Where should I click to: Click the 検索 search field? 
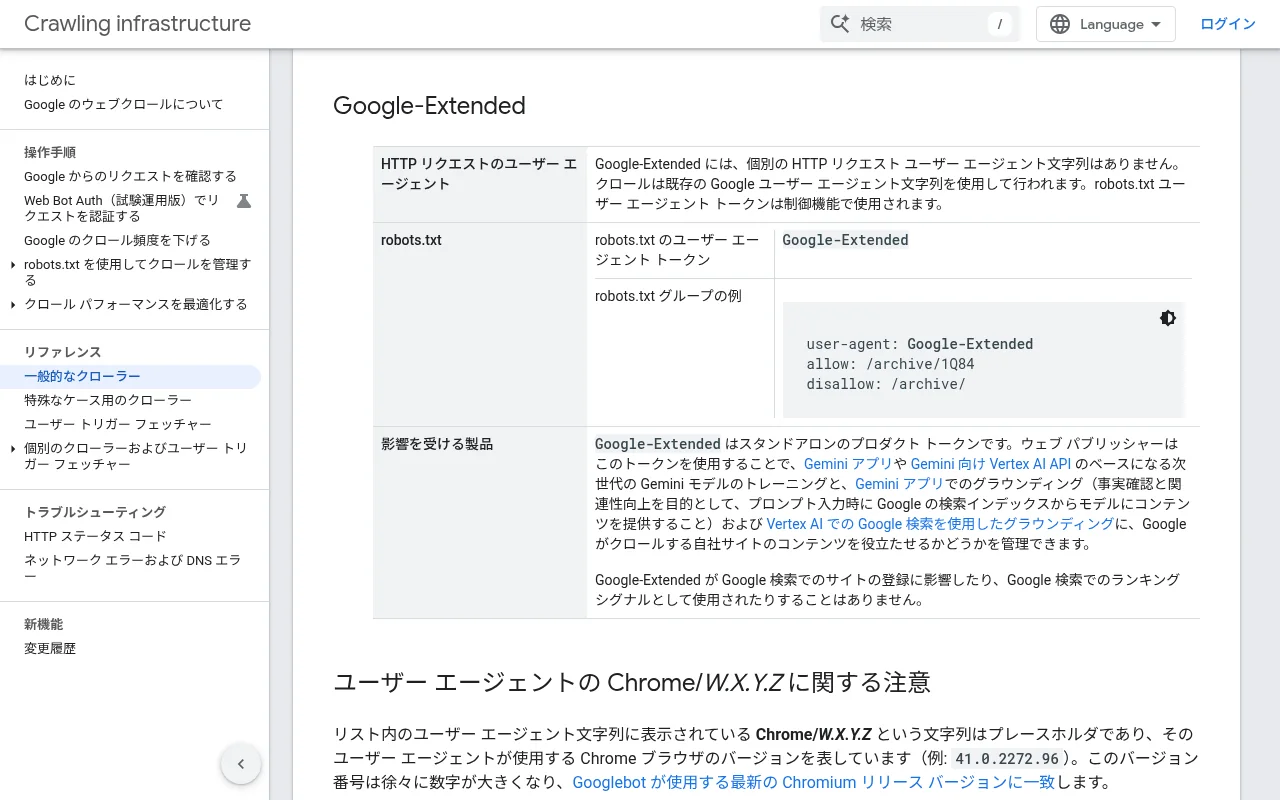[x=920, y=24]
